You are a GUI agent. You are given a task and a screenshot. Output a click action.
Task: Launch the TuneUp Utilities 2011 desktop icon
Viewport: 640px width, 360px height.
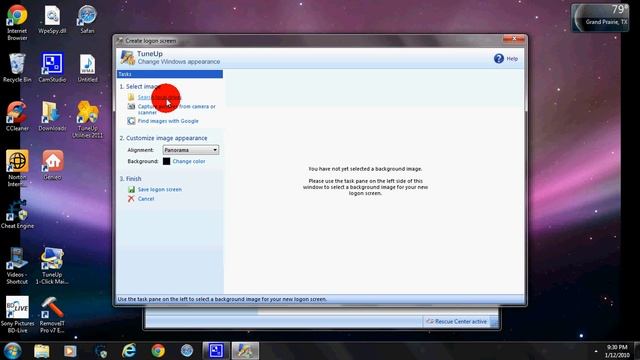87,120
